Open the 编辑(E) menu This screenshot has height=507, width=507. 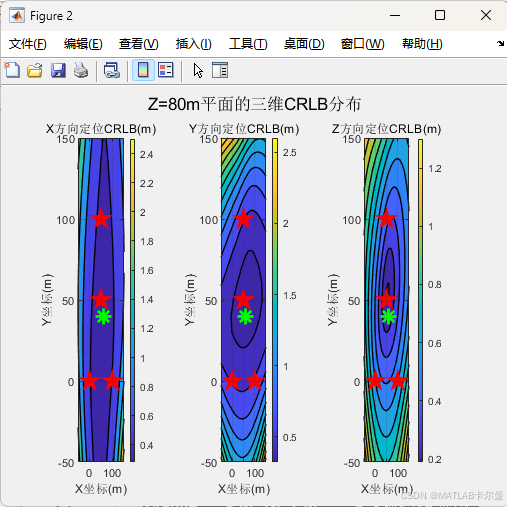[x=83, y=44]
